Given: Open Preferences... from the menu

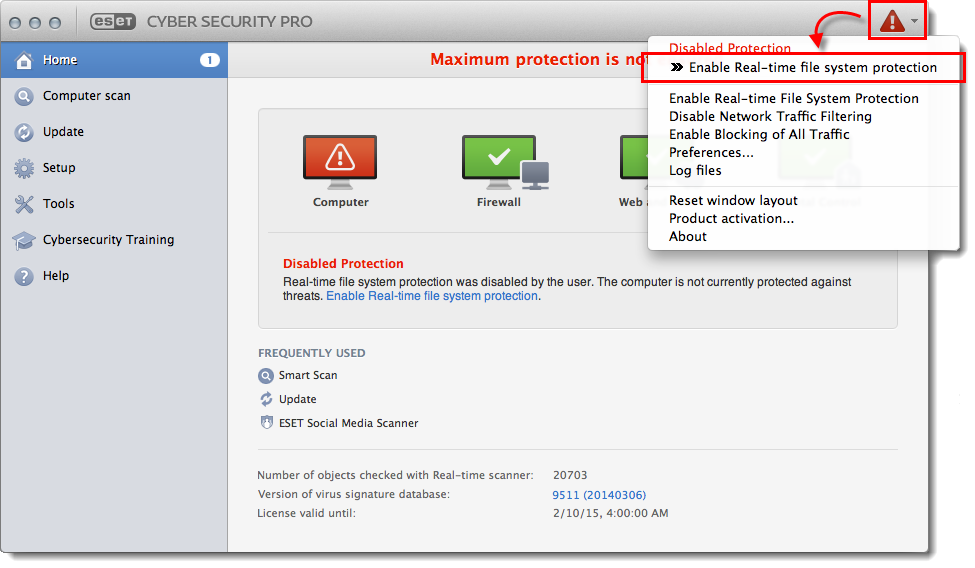Looking at the screenshot, I should click(x=711, y=152).
